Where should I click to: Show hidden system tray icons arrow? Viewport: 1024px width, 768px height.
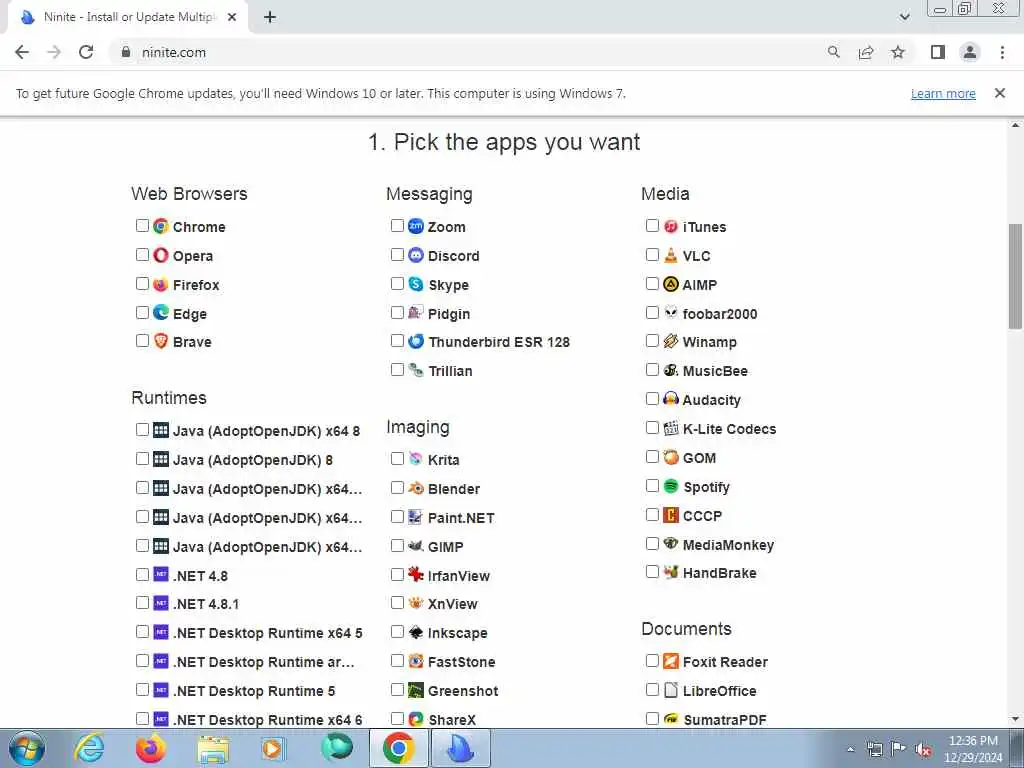click(850, 749)
